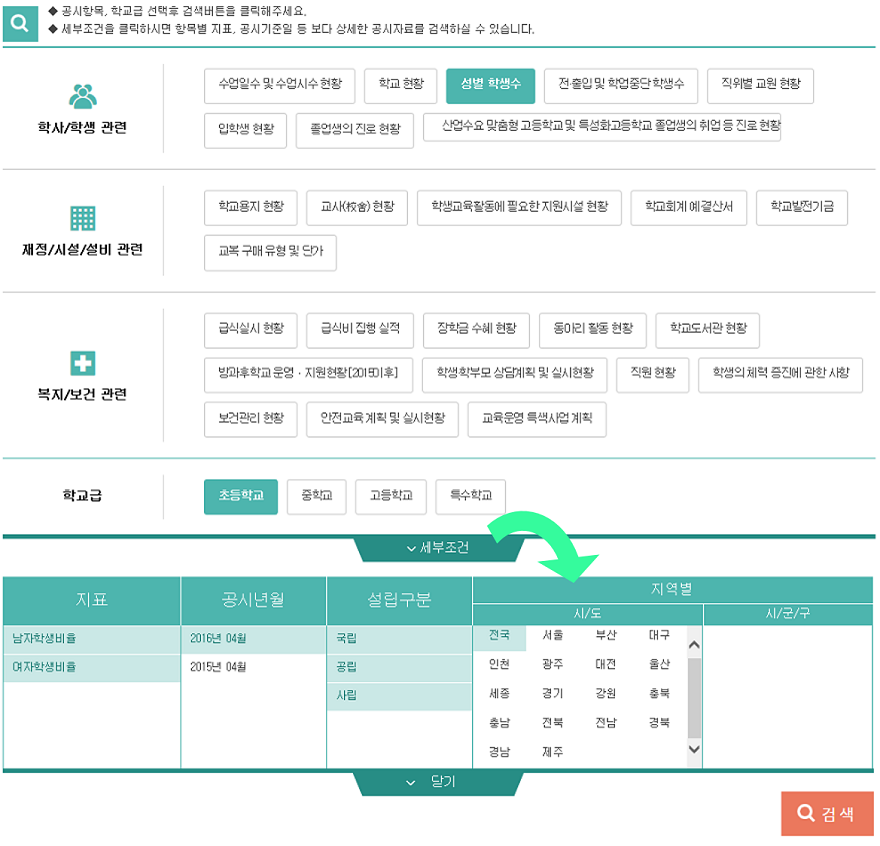Click the magnifier search icon at top
Viewport: 880px width, 846px height.
20,24
